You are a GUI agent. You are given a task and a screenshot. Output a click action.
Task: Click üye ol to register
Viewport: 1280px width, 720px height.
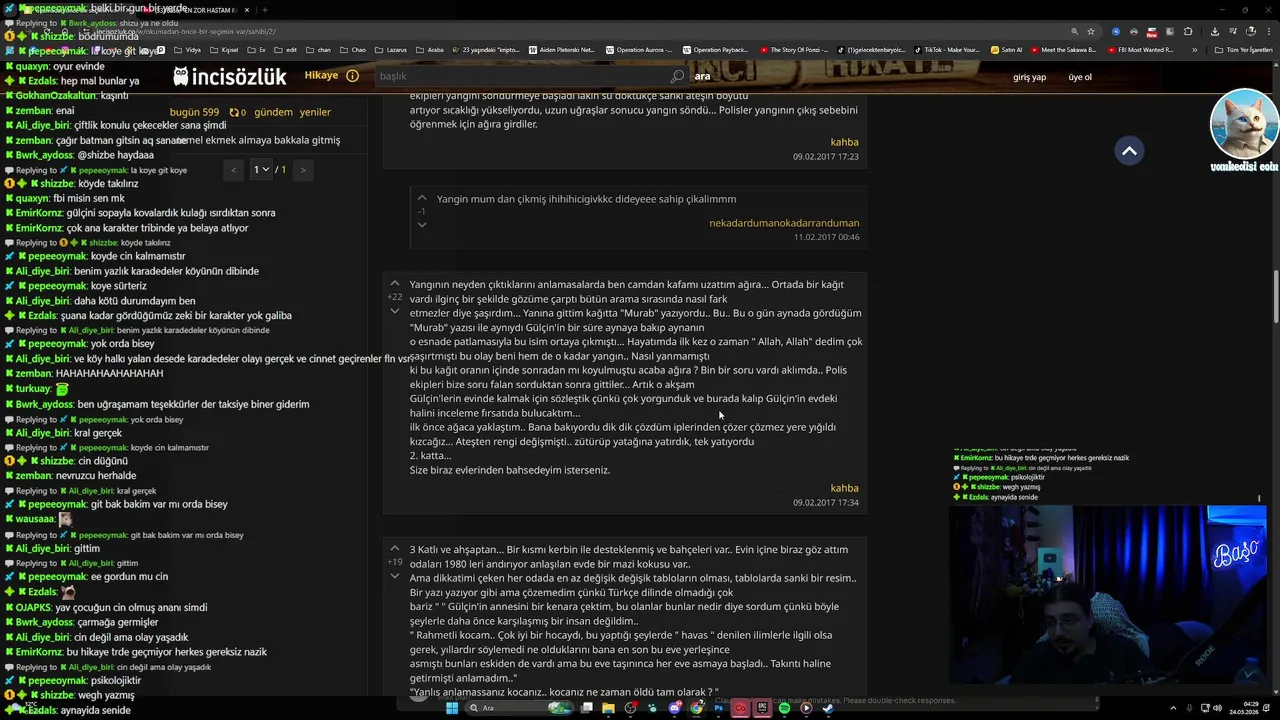click(1080, 77)
